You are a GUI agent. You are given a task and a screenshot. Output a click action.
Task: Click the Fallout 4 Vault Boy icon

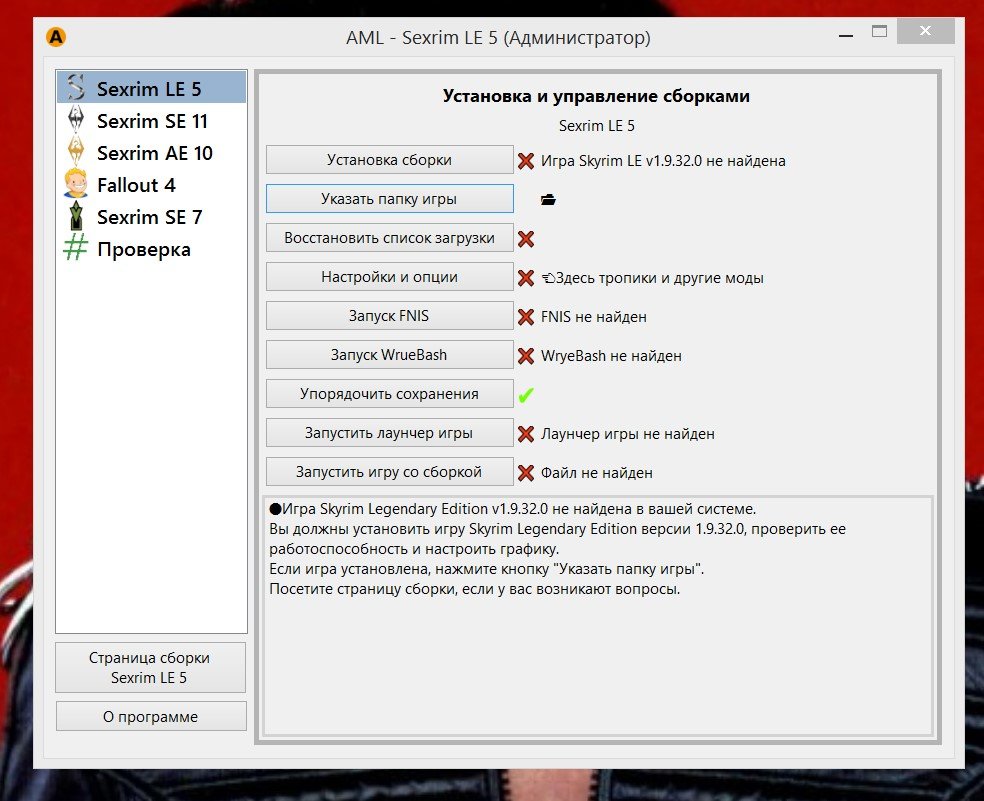(x=75, y=185)
